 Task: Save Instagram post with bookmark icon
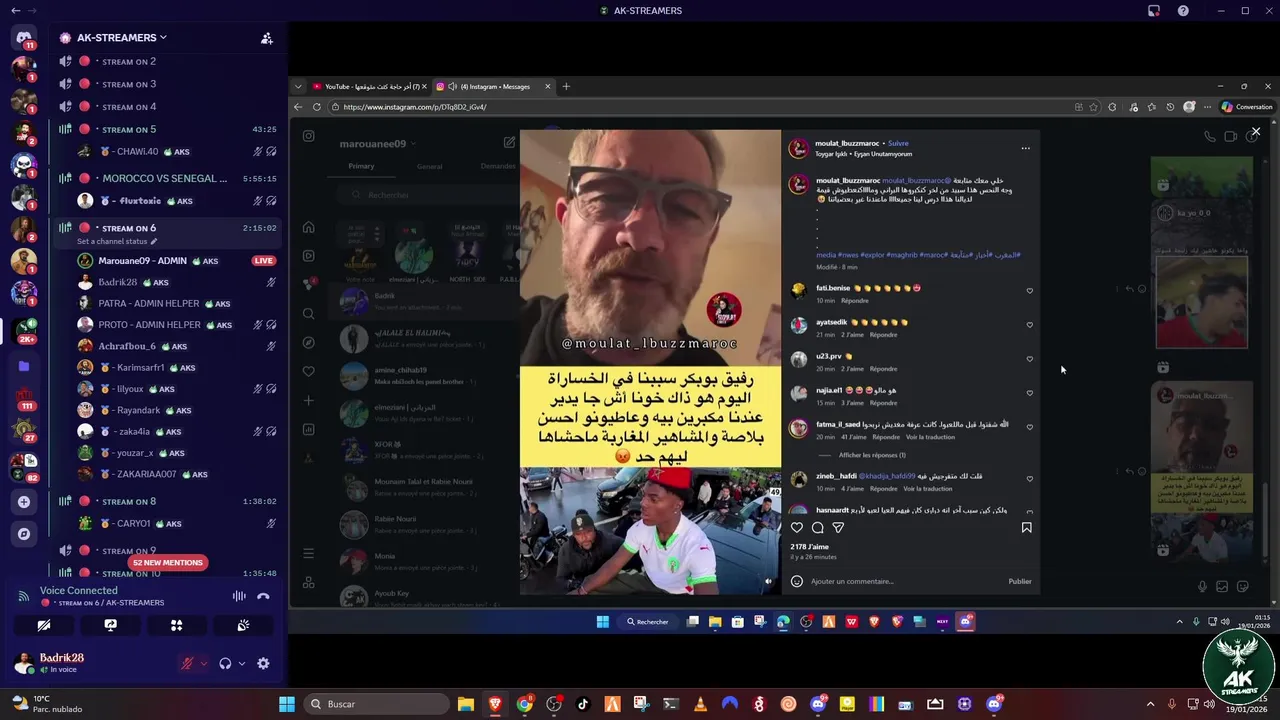pyautogui.click(x=1026, y=527)
